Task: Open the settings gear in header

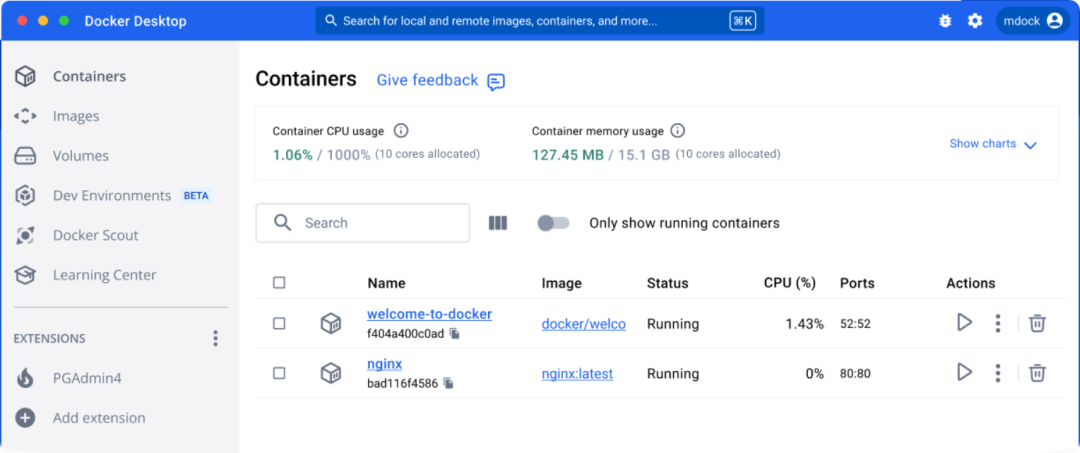Action: 975,21
